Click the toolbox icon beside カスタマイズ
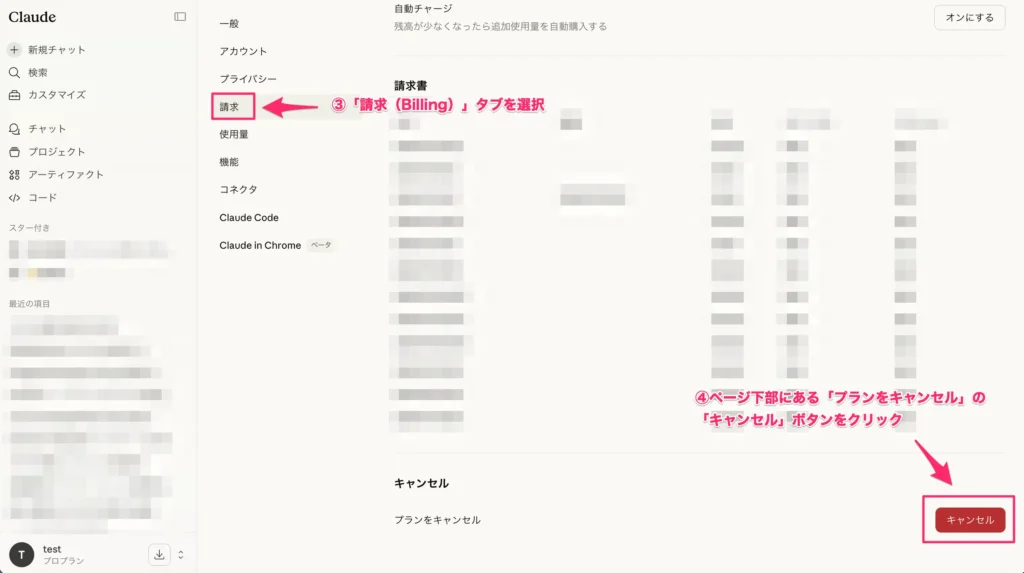The width and height of the screenshot is (1024, 573). (x=14, y=95)
